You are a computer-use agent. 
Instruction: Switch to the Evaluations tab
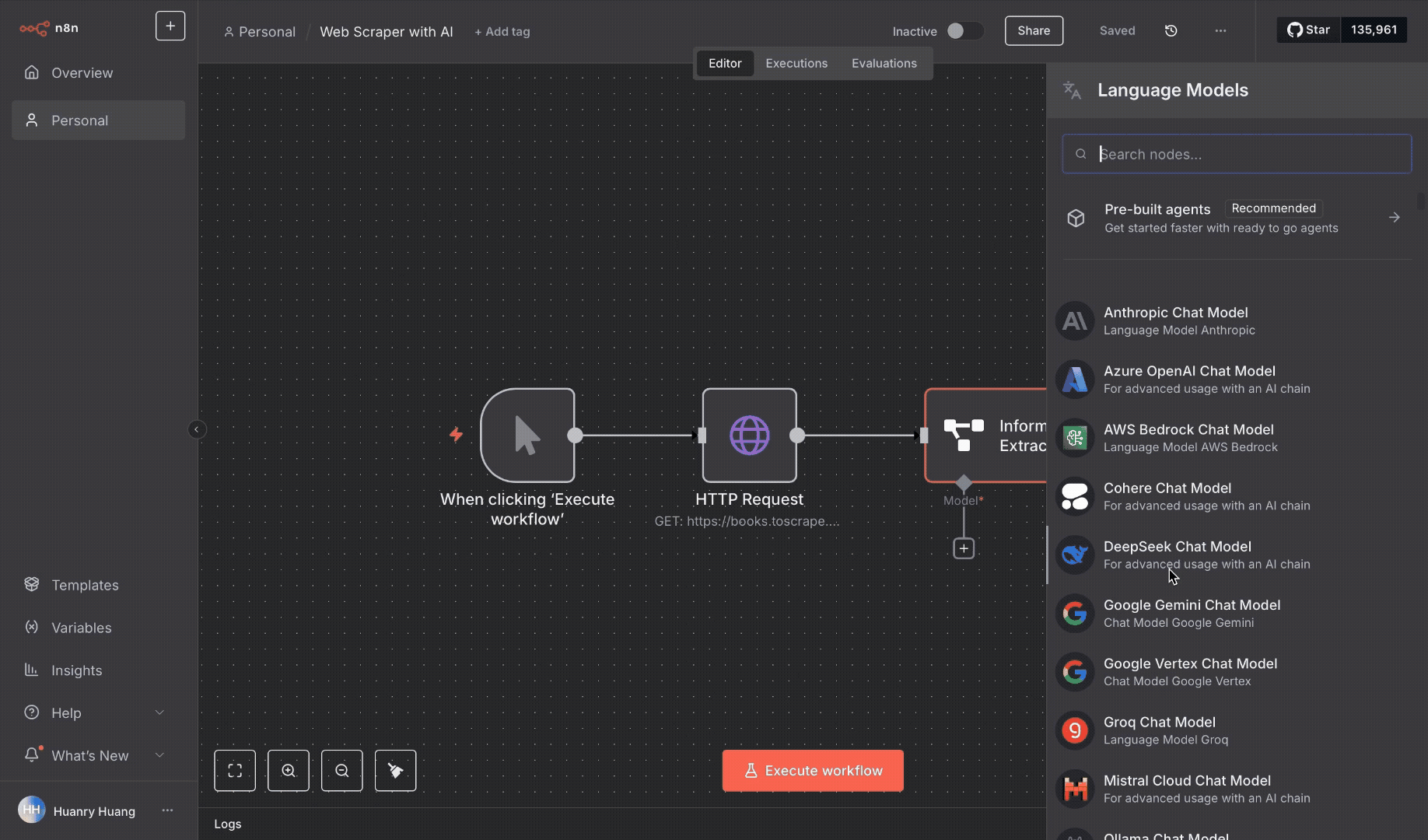tap(884, 63)
